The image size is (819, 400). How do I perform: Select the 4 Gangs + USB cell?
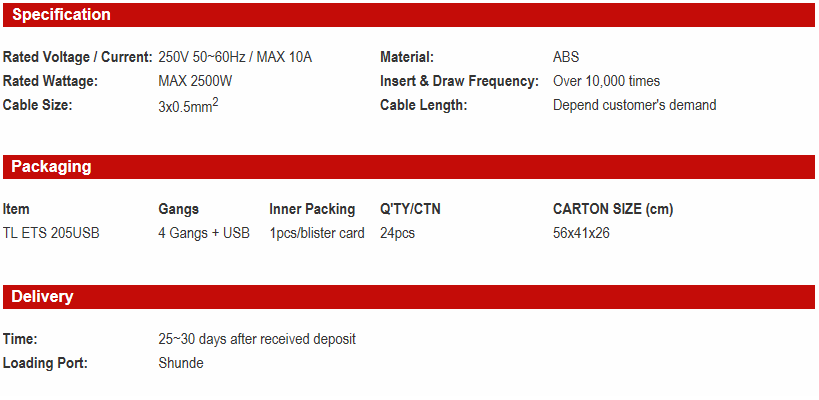tap(204, 233)
